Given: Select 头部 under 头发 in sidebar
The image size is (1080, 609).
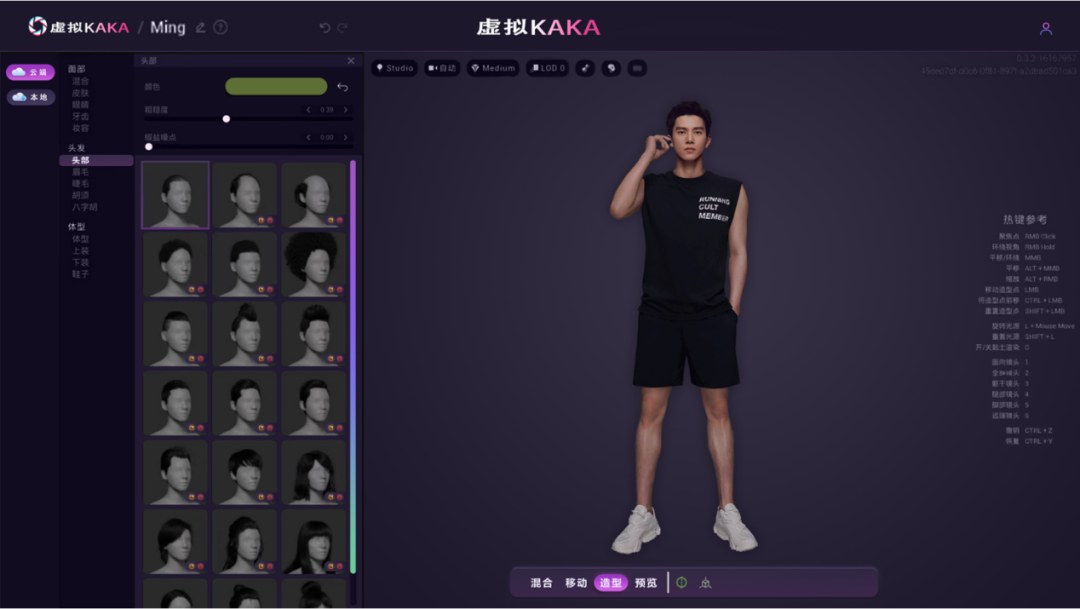Looking at the screenshot, I should click(96, 161).
